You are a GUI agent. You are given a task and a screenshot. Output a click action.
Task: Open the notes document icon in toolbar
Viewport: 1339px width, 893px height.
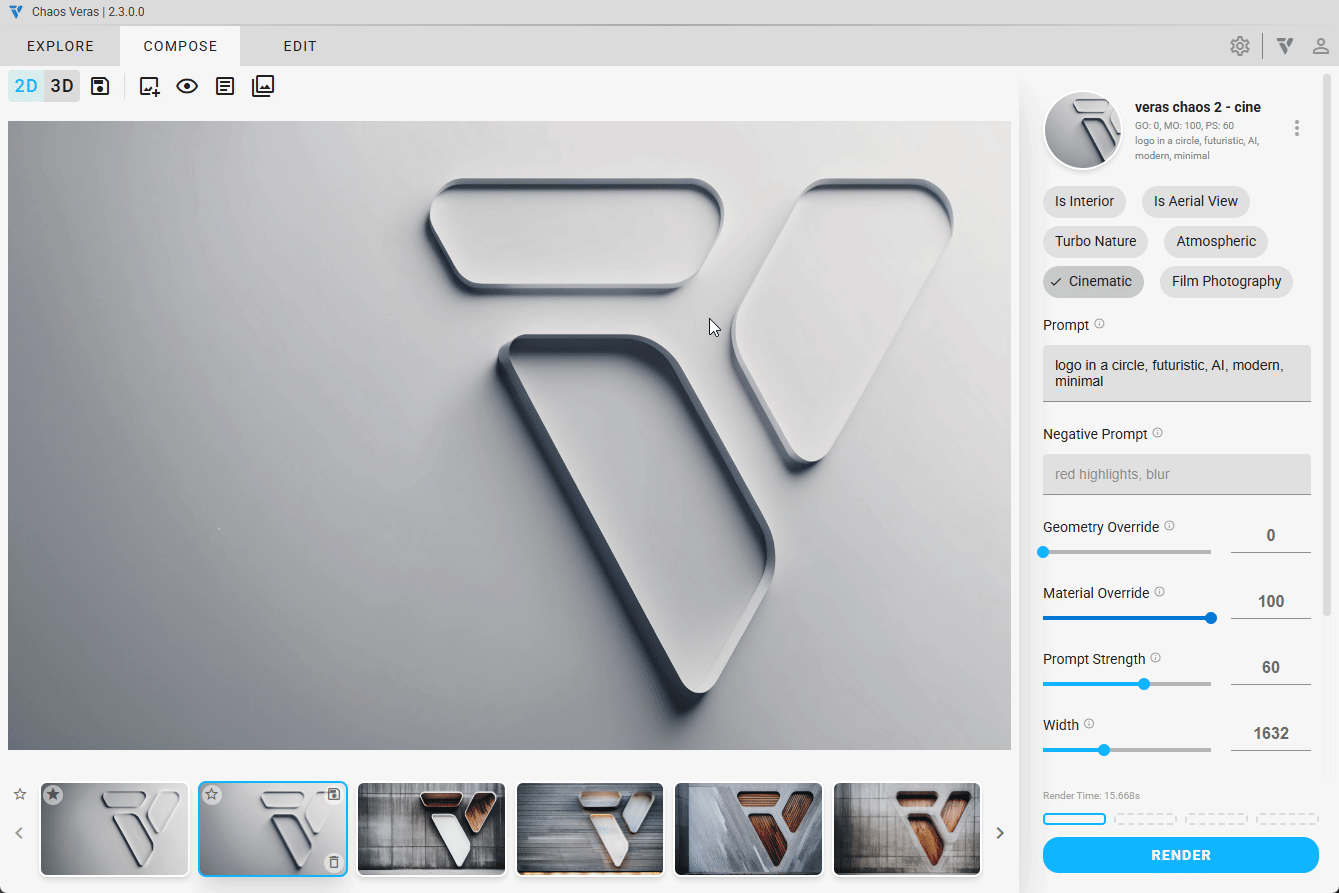tap(225, 86)
